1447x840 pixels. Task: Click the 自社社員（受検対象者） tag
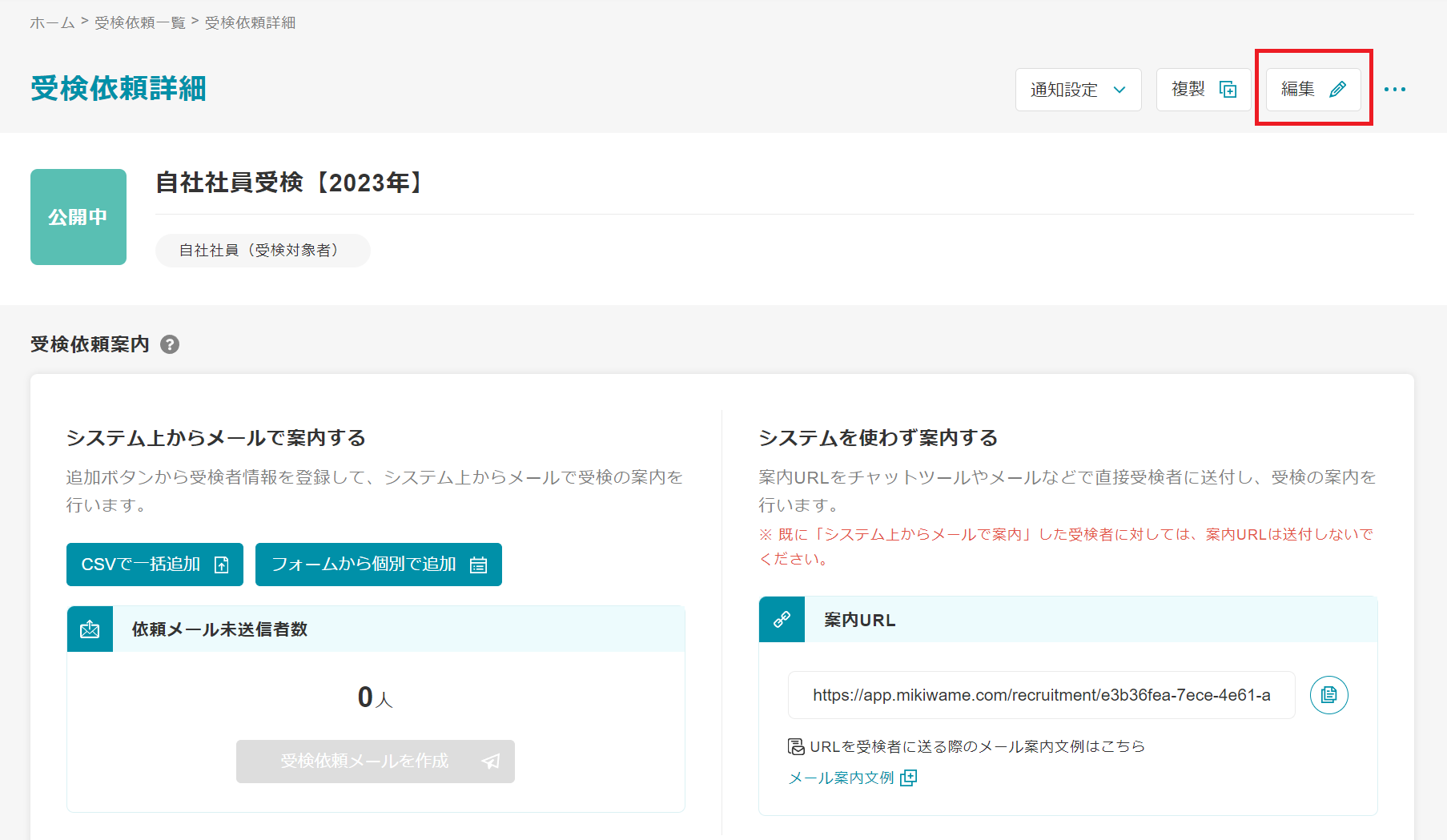pyautogui.click(x=263, y=251)
